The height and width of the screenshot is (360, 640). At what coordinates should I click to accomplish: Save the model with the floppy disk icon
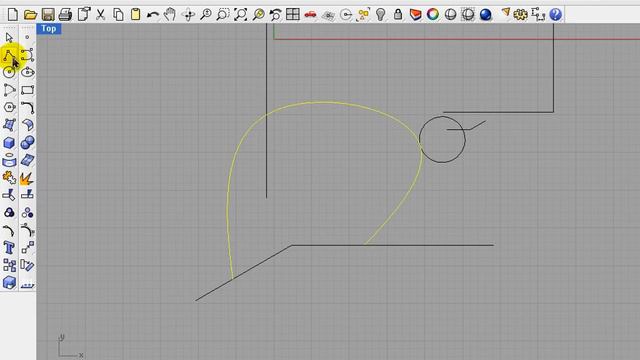pyautogui.click(x=48, y=15)
